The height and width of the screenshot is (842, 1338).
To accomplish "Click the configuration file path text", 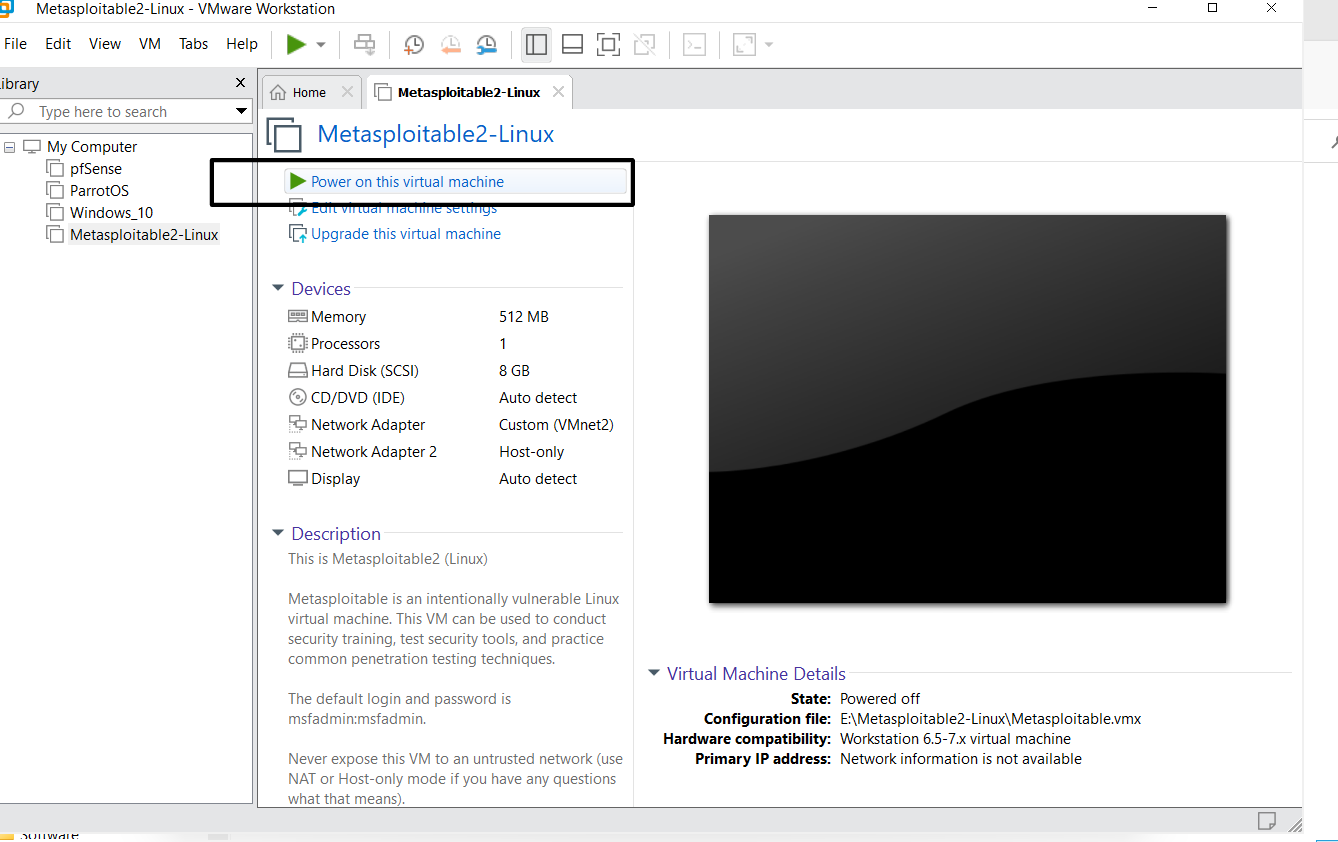I will 990,719.
